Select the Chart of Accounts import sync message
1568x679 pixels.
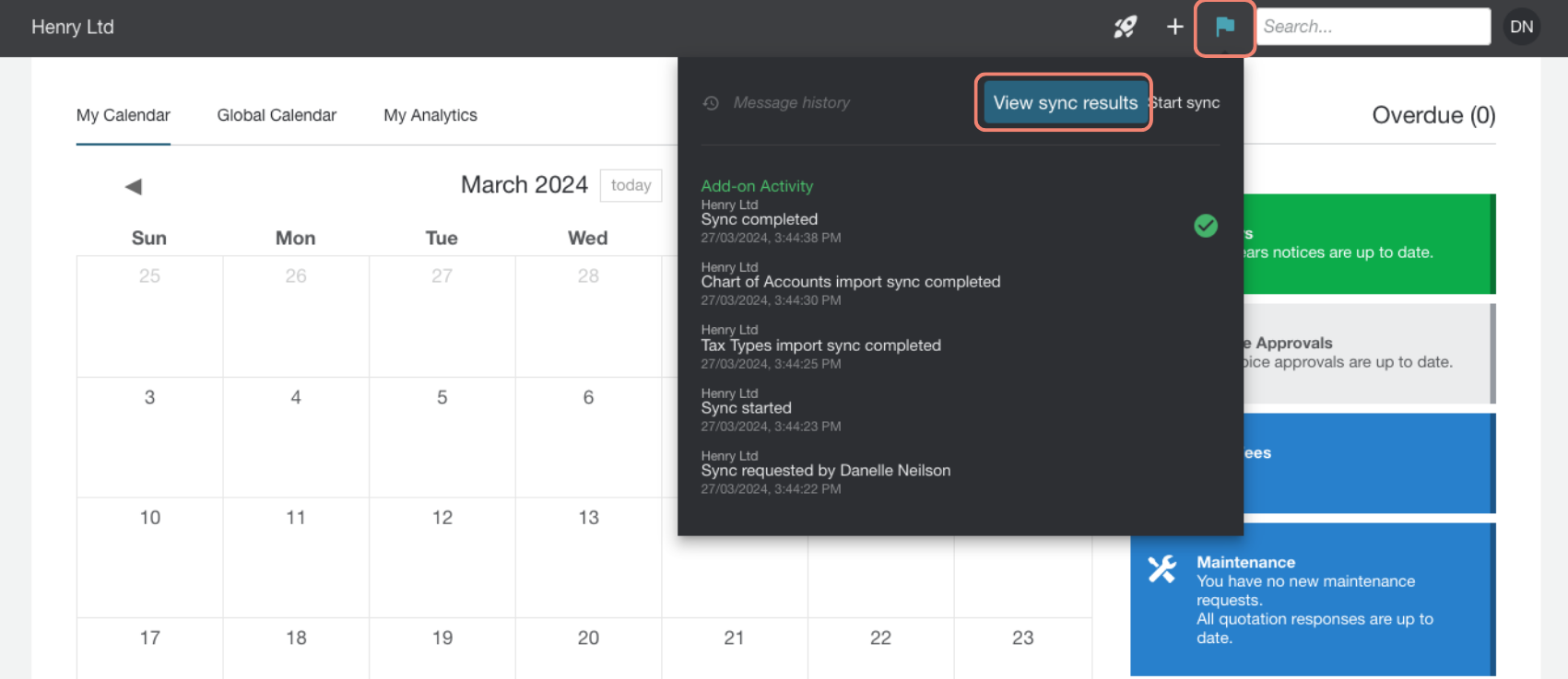point(851,282)
